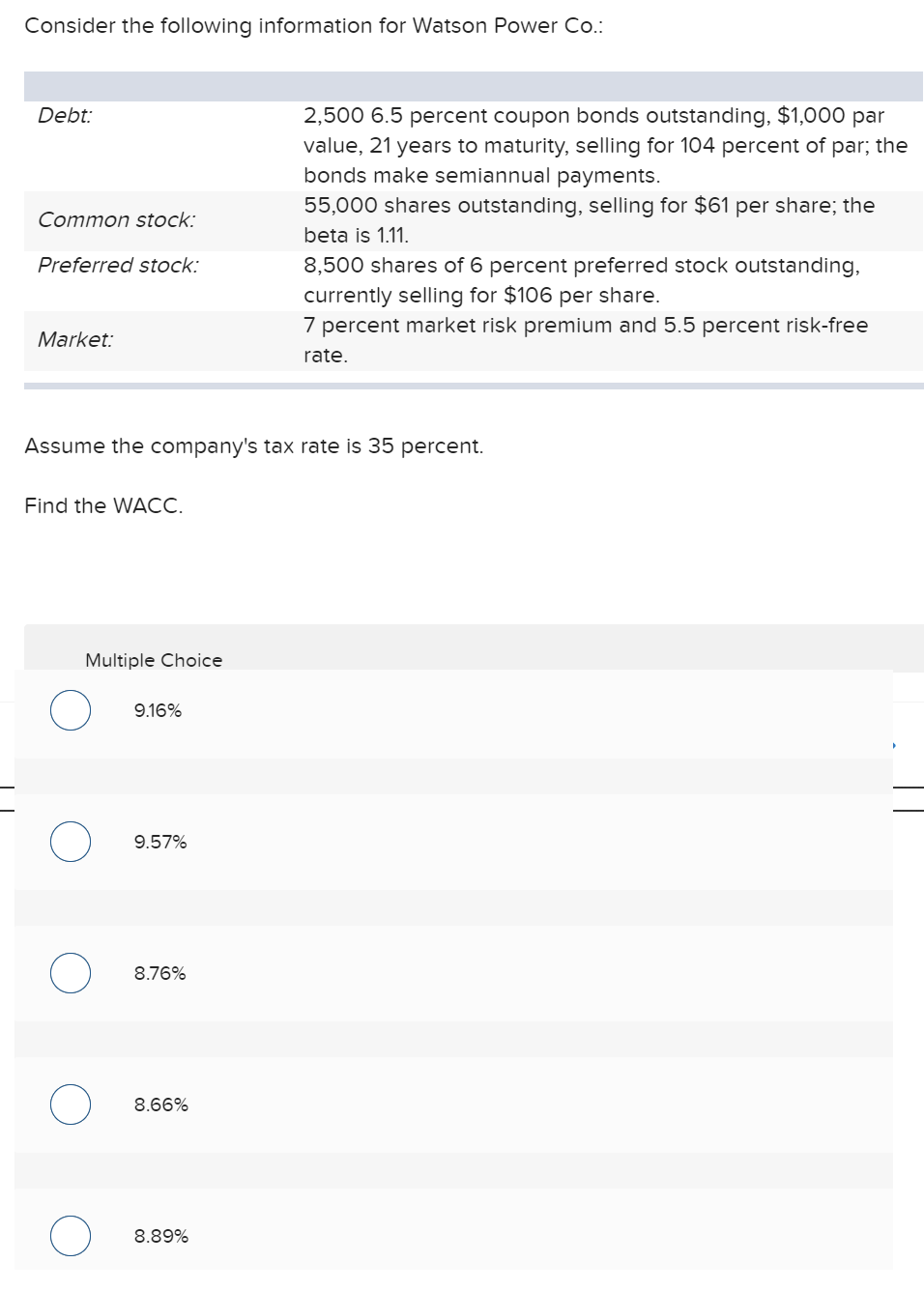Click the Multiple Choice section header
This screenshot has width=924, height=1291.
(x=154, y=660)
